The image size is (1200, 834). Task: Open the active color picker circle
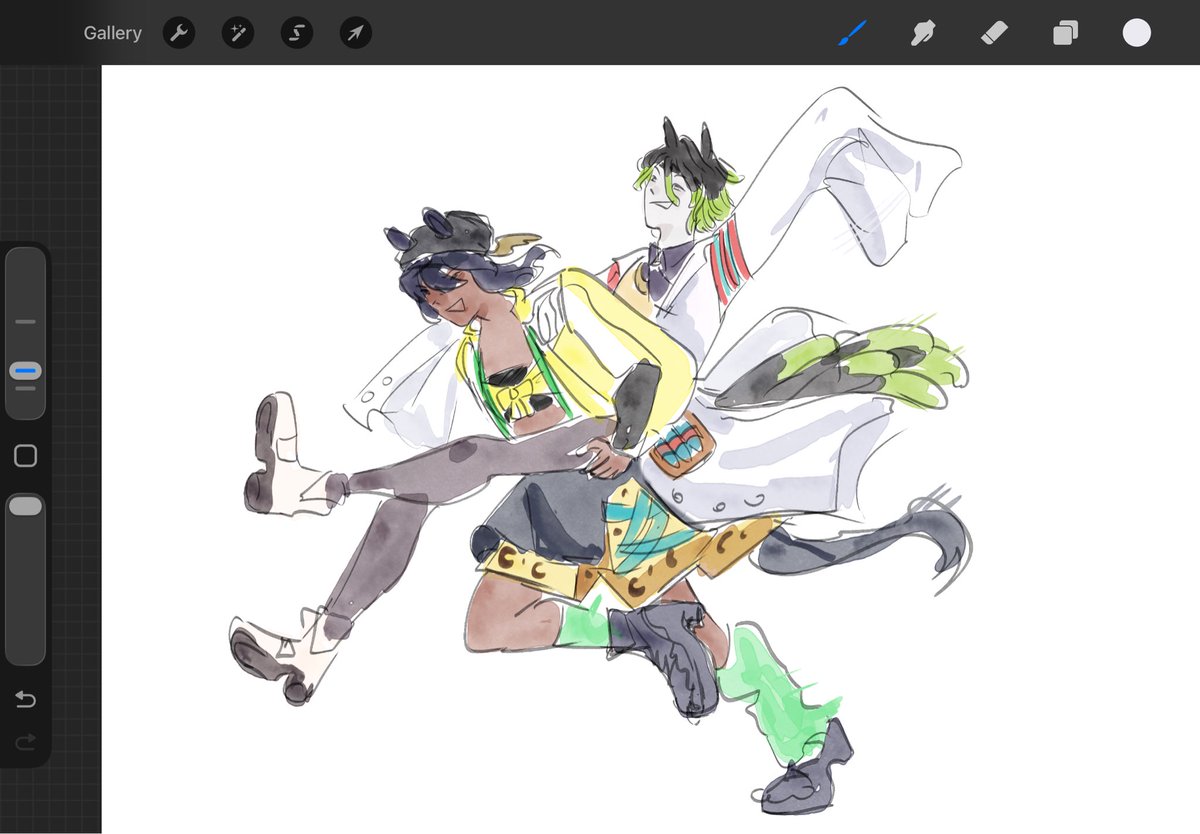point(1136,33)
